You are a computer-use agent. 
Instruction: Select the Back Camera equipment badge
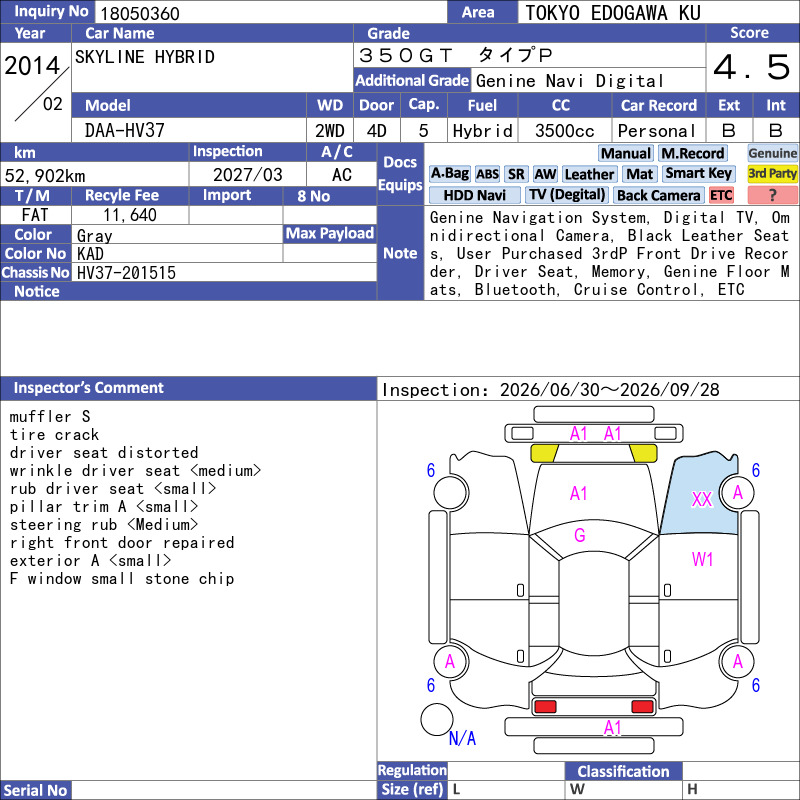(658, 195)
